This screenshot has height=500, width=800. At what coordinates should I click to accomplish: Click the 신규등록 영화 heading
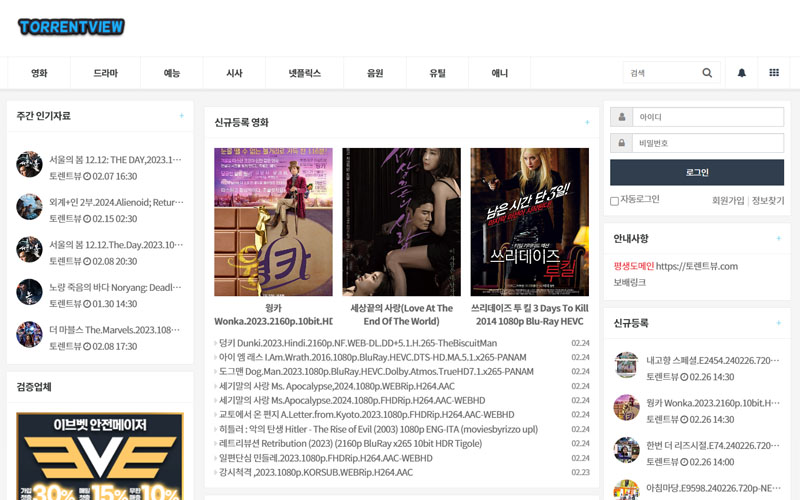[241, 122]
